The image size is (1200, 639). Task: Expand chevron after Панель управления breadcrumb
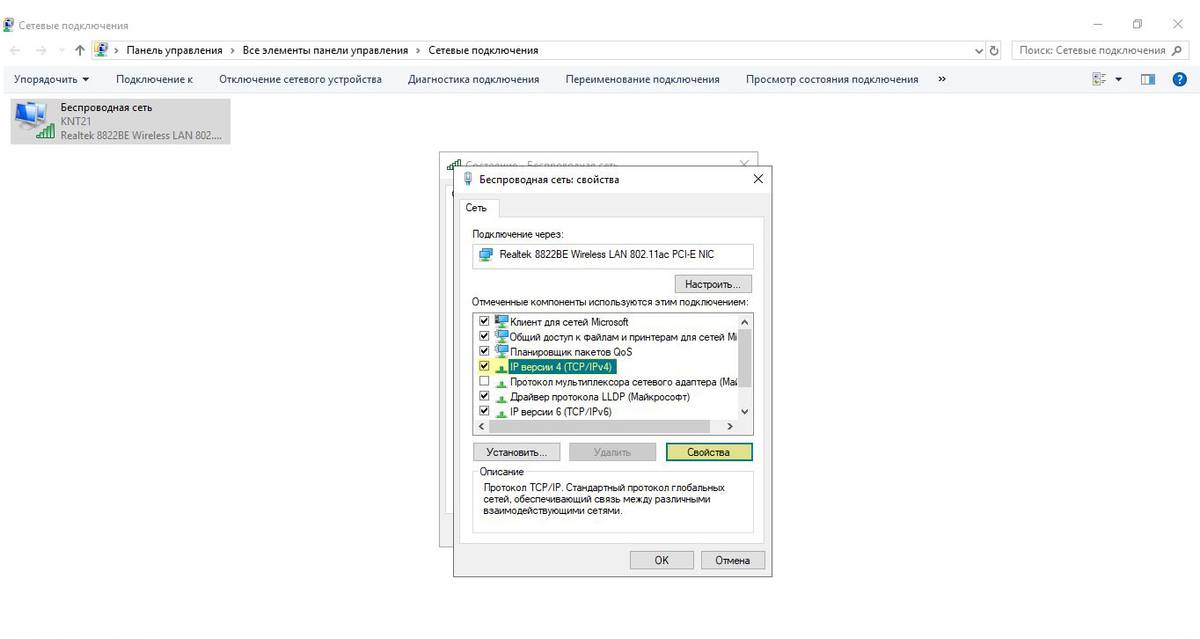click(232, 50)
